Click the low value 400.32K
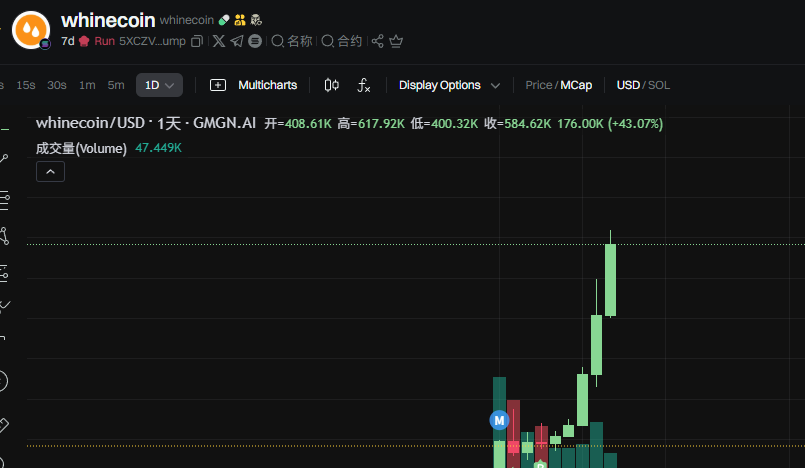This screenshot has height=468, width=805. [454, 124]
